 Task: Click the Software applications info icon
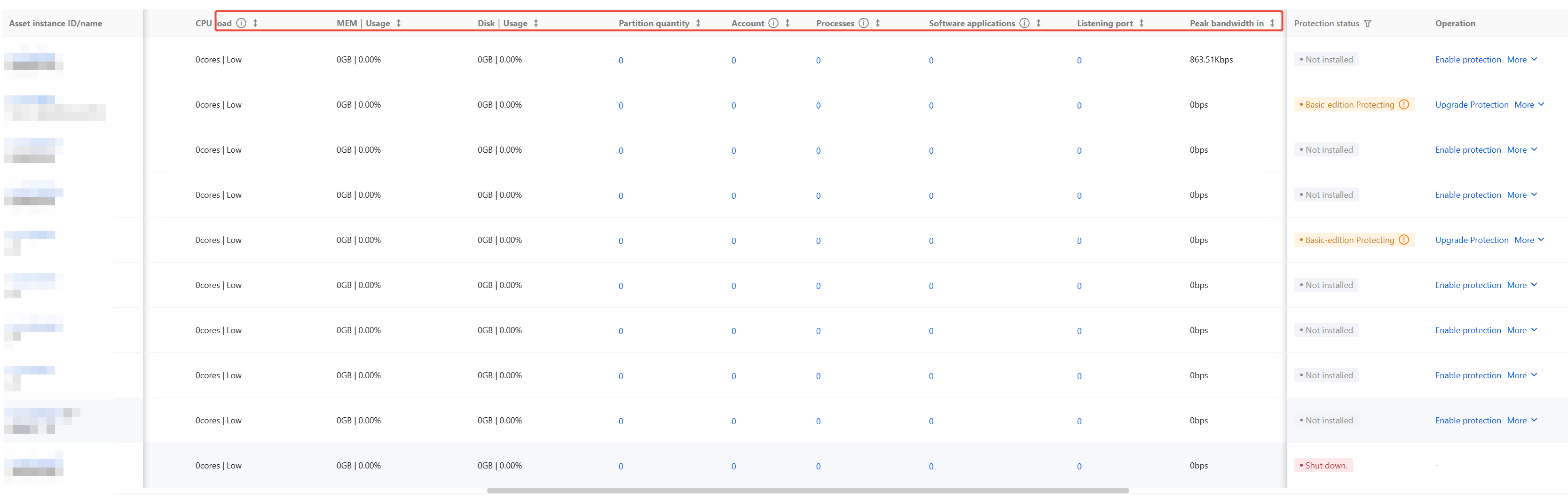(1024, 23)
